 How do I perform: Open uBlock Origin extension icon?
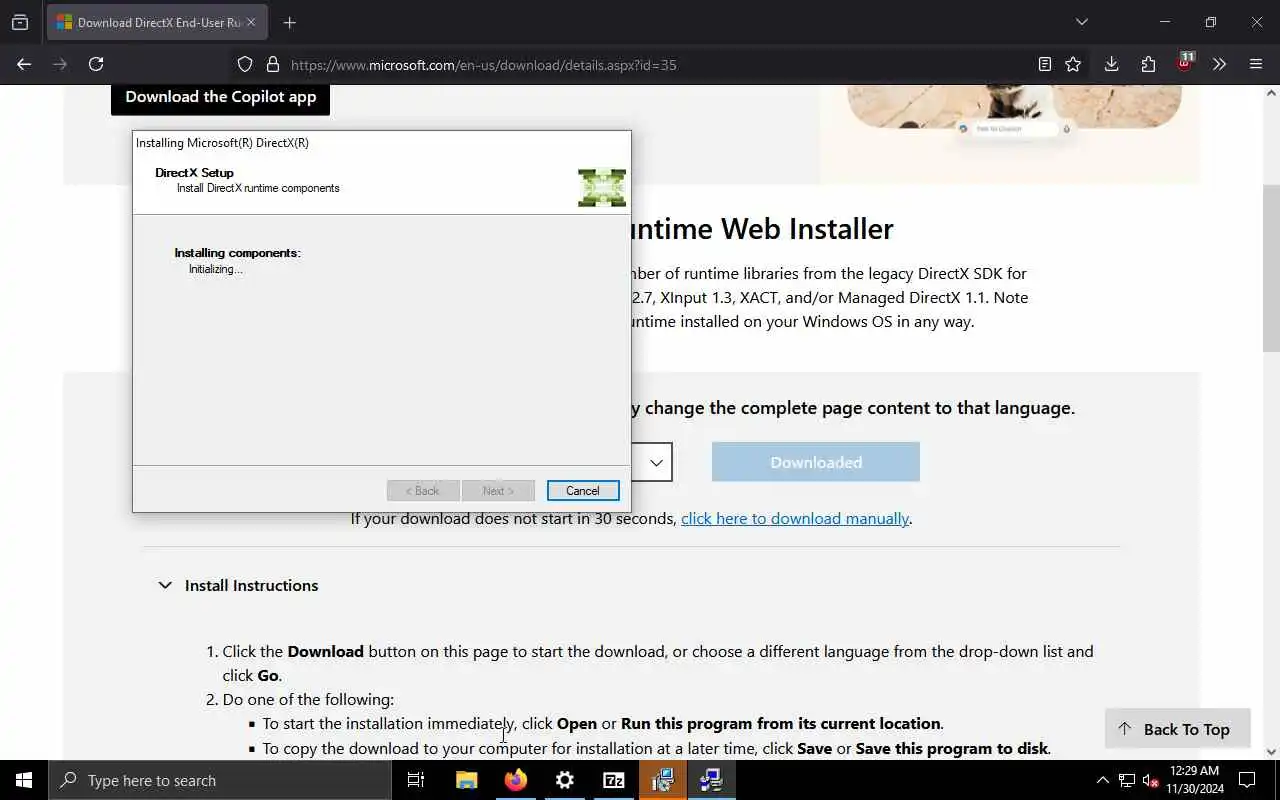click(x=1185, y=62)
